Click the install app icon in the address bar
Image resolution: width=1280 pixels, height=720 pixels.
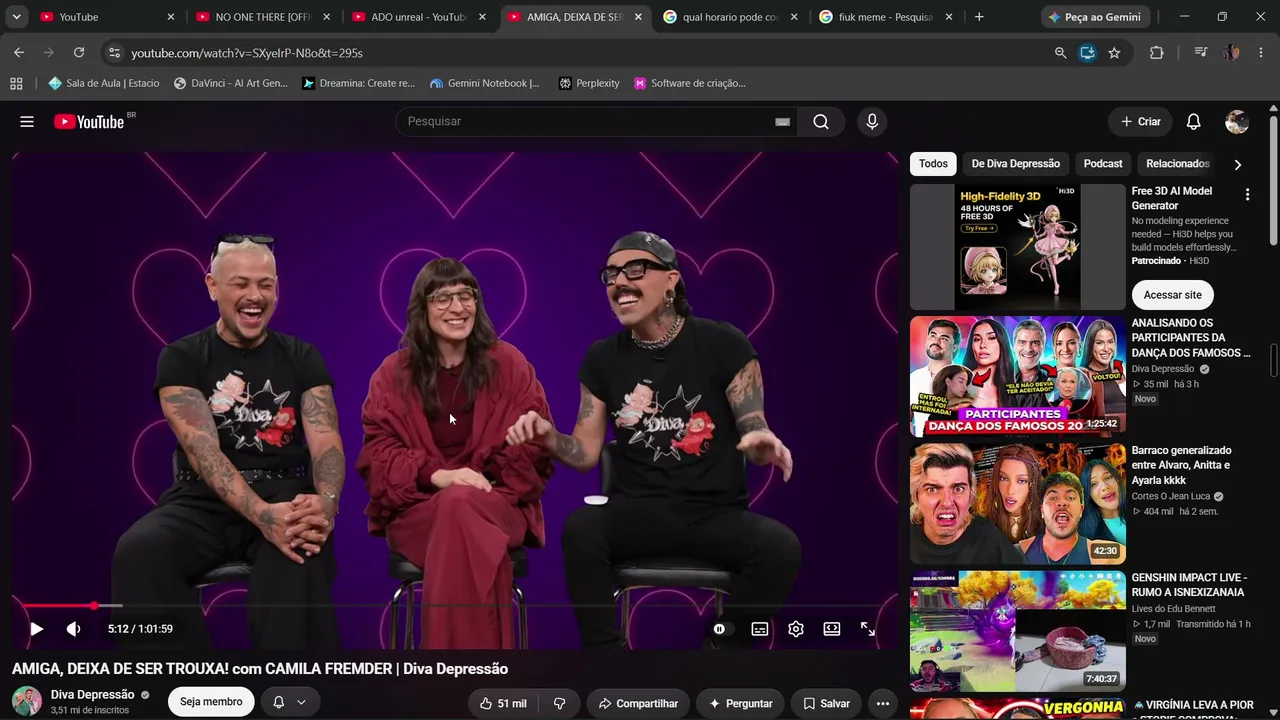click(x=1087, y=53)
